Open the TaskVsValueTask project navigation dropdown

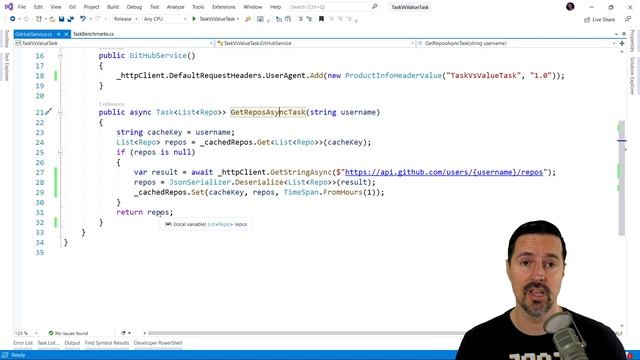(114, 43)
